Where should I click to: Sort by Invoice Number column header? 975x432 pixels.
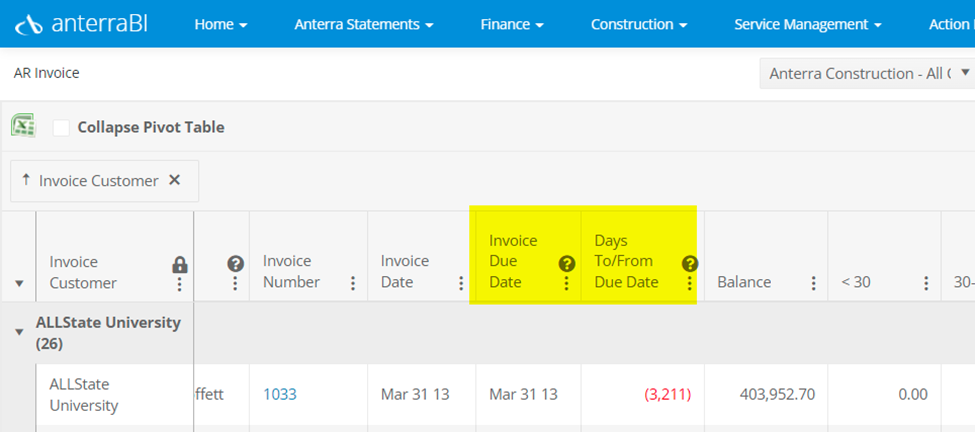(x=291, y=272)
